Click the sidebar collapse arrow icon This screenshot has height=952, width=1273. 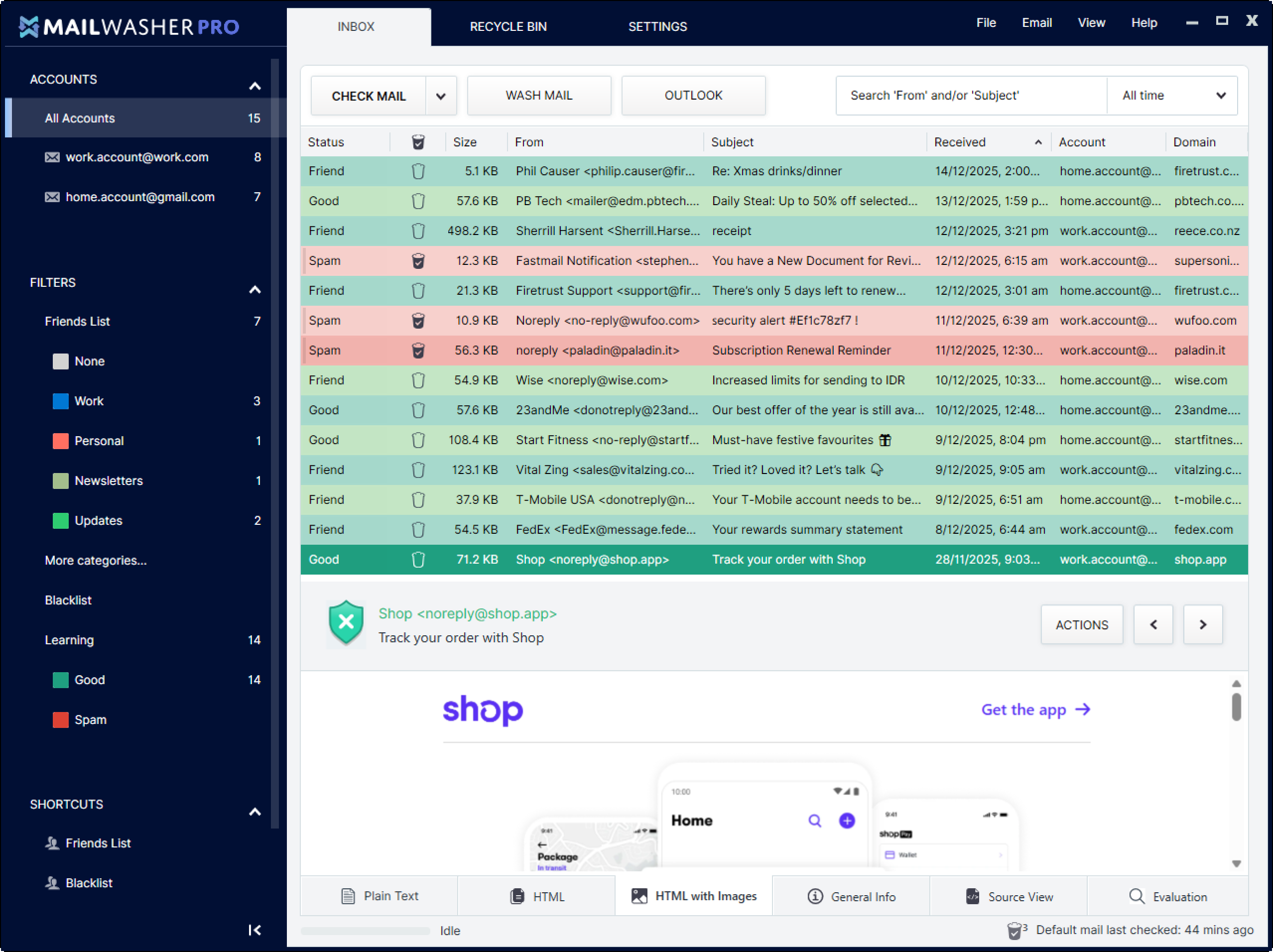(x=255, y=930)
